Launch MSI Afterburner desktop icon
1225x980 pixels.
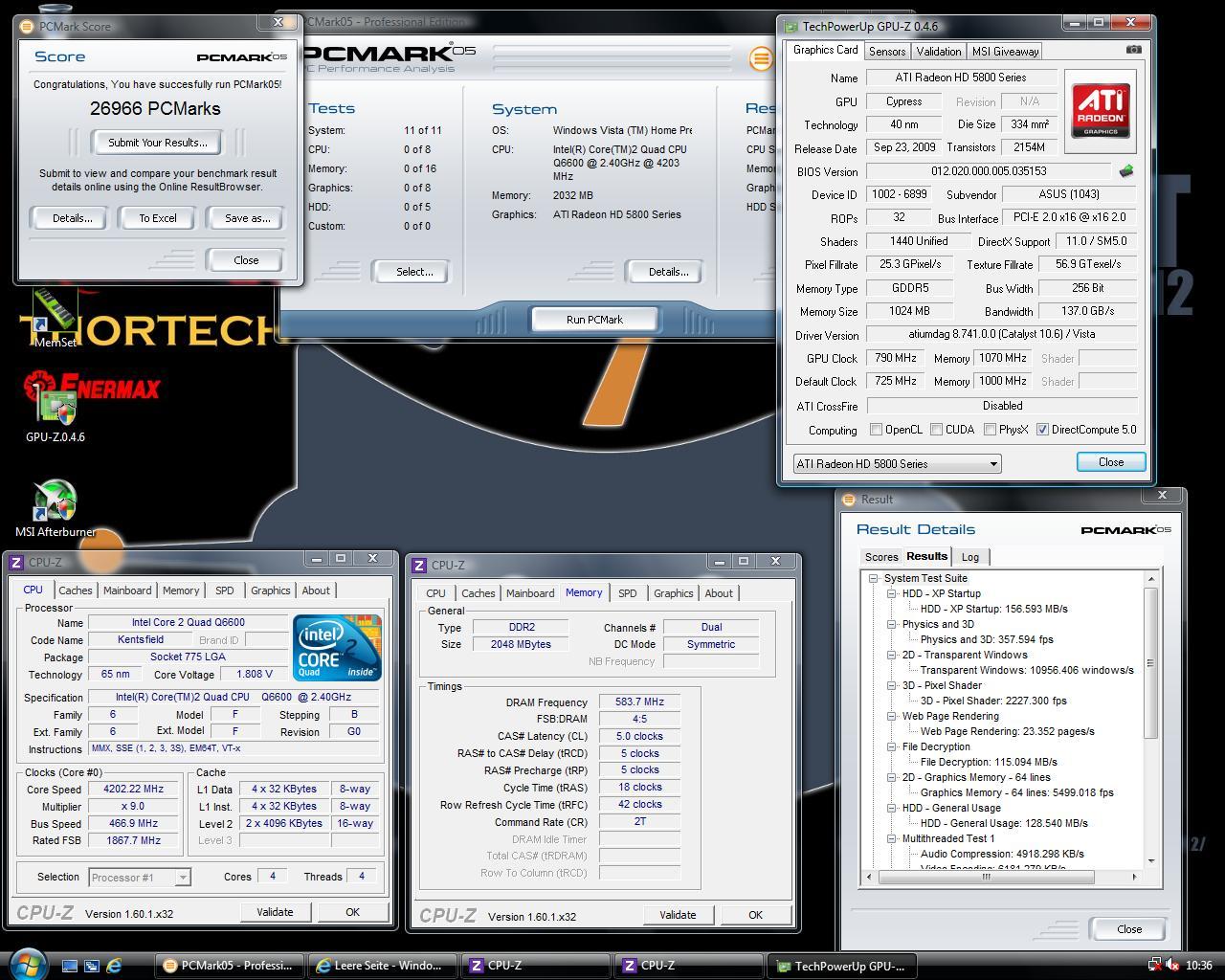coord(55,508)
